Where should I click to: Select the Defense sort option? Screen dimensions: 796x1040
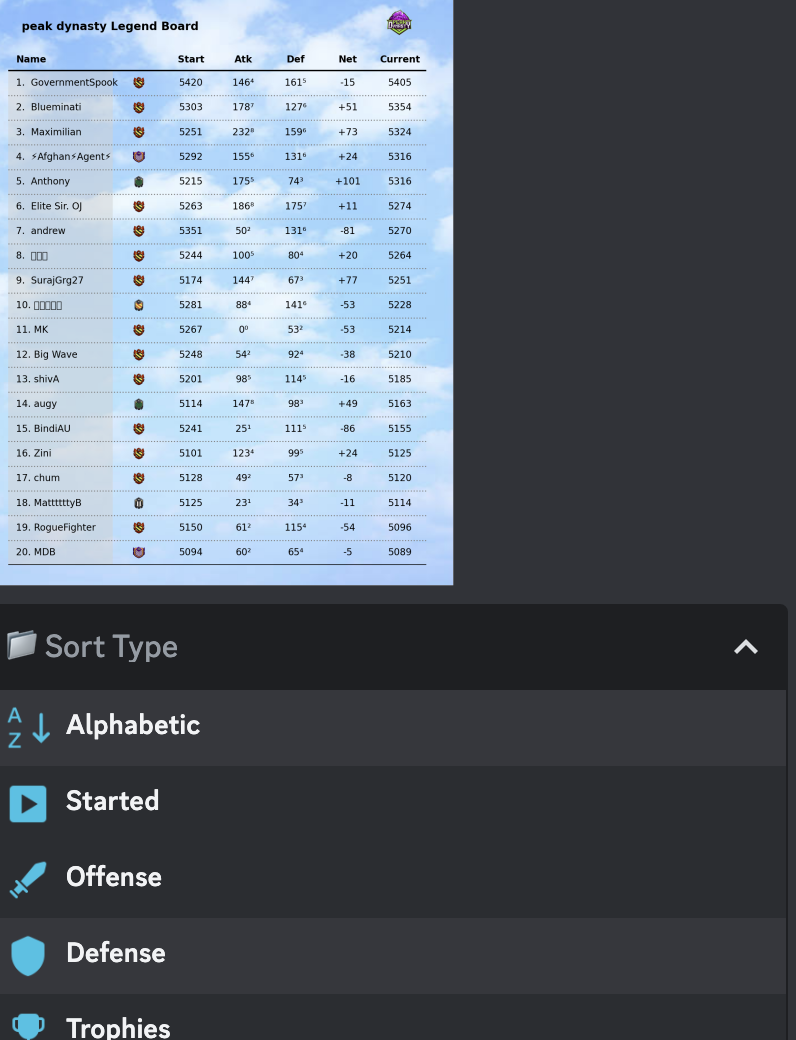pyautogui.click(x=116, y=954)
